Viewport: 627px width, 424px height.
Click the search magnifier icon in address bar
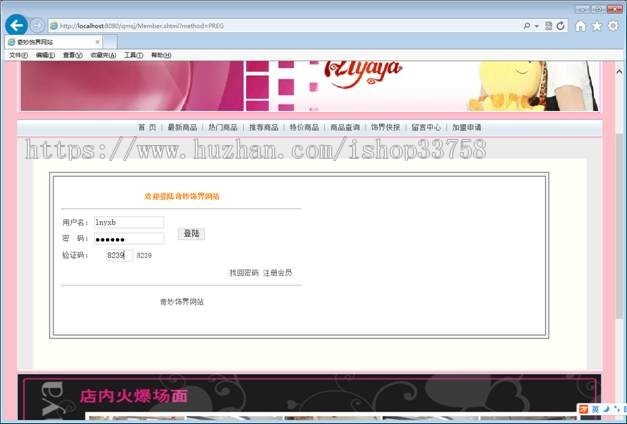tap(527, 26)
